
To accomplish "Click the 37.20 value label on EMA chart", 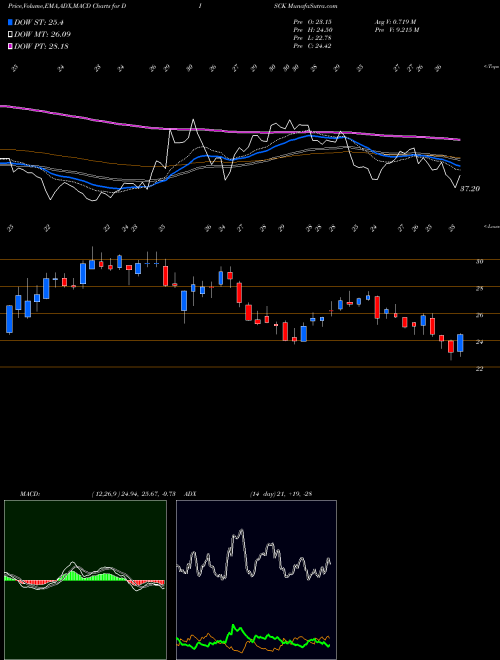I will tap(470, 189).
